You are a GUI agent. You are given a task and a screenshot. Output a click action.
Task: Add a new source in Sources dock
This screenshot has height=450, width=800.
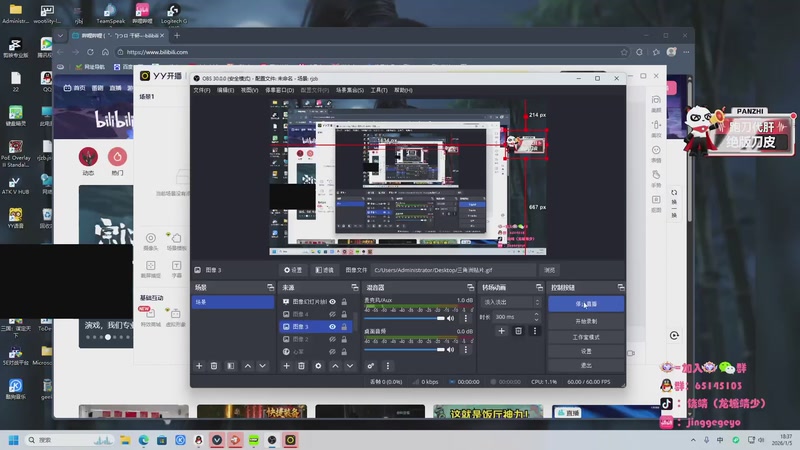pos(286,366)
